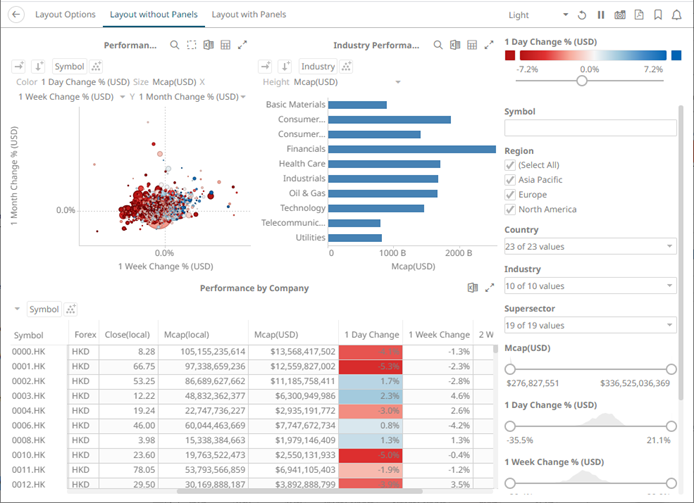Screen dimensions: 694x503
Task: Click the back arrow button
Action: pyautogui.click(x=17, y=15)
